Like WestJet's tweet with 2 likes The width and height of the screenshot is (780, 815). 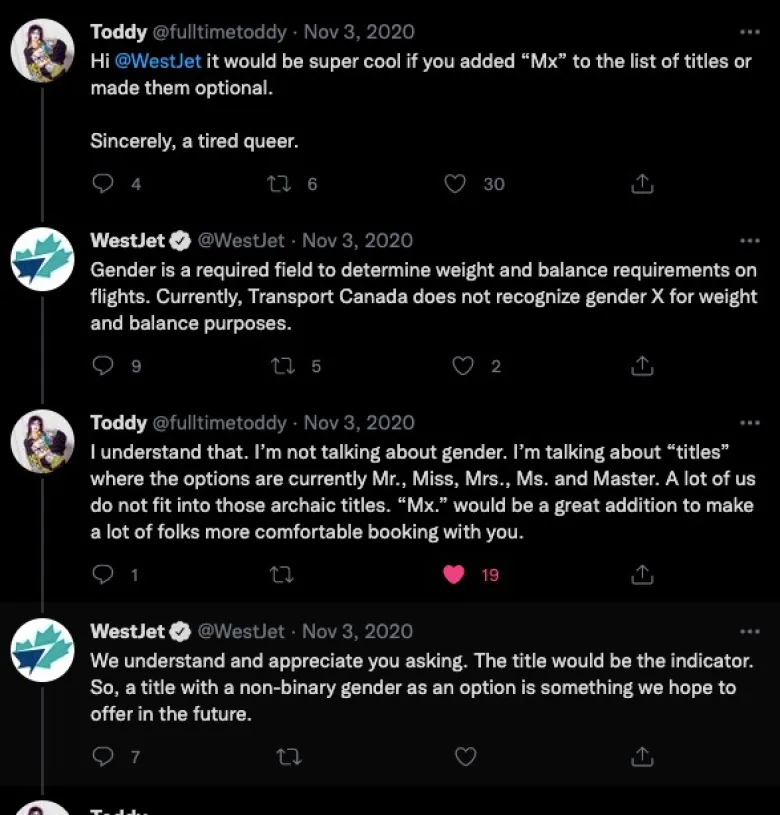(462, 366)
